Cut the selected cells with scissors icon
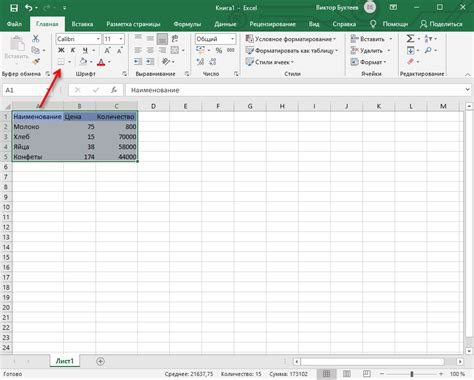The height and width of the screenshot is (380, 474). click(x=36, y=38)
